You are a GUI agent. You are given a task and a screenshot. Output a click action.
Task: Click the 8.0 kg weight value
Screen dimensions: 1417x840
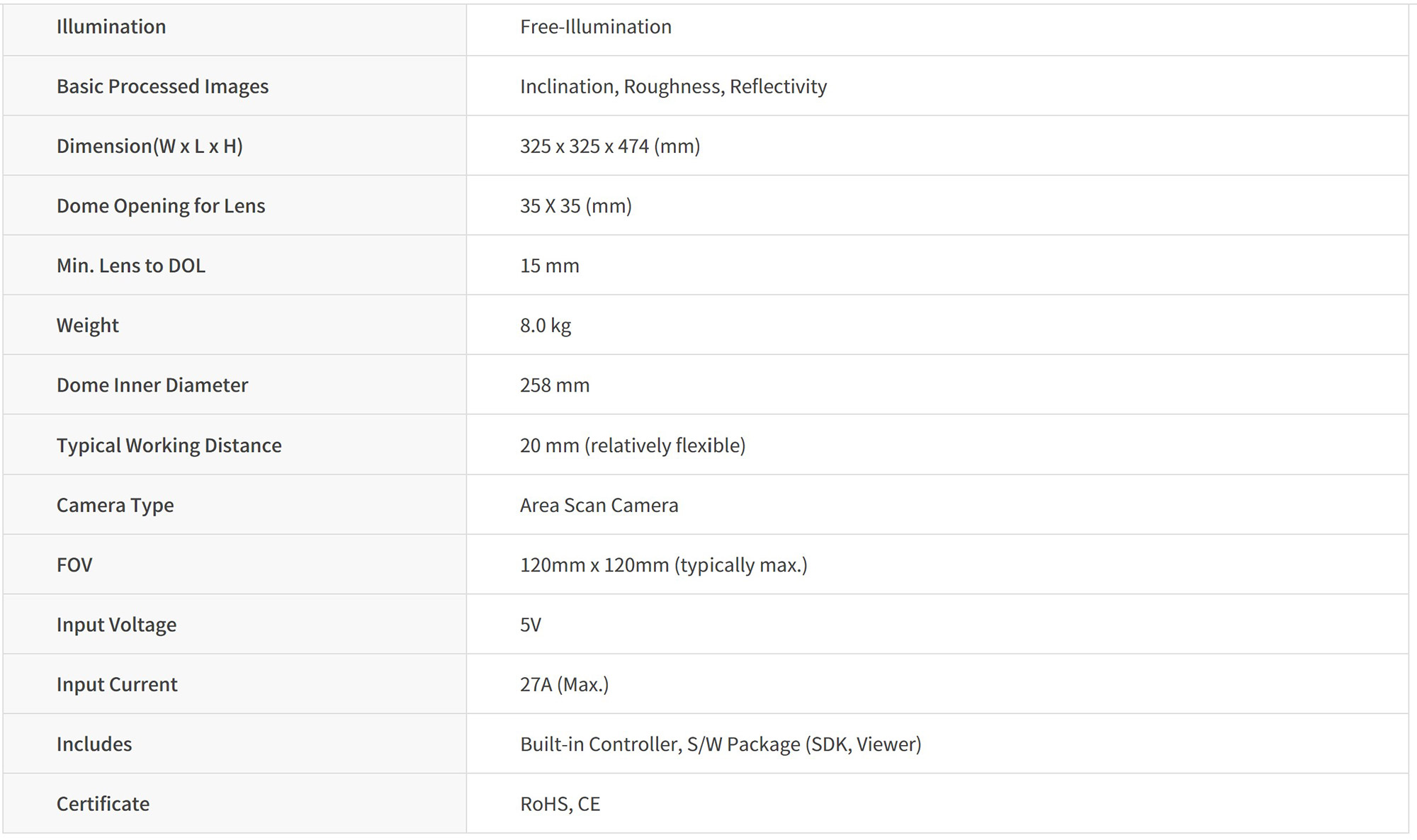point(545,325)
